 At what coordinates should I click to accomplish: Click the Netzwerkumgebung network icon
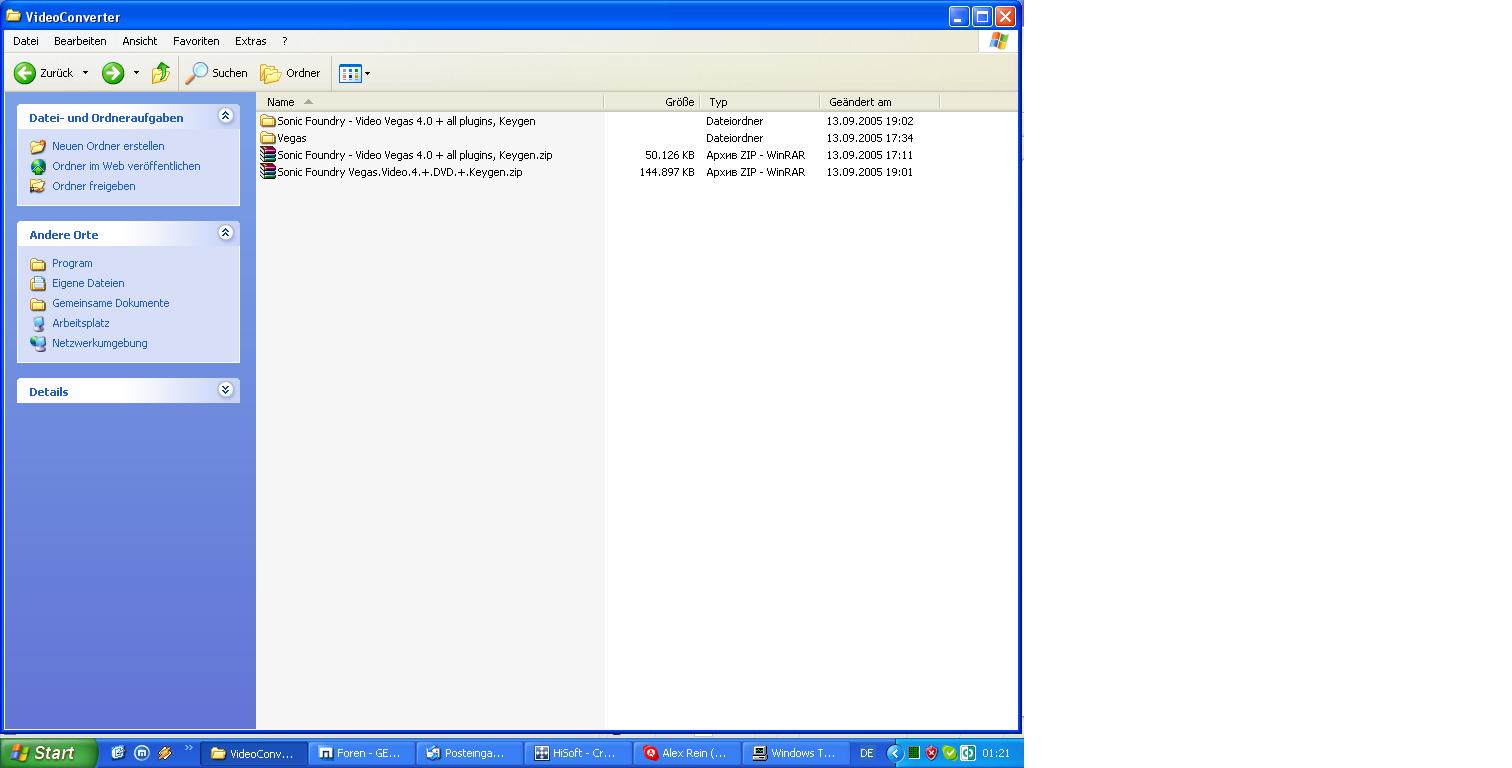pos(38,343)
